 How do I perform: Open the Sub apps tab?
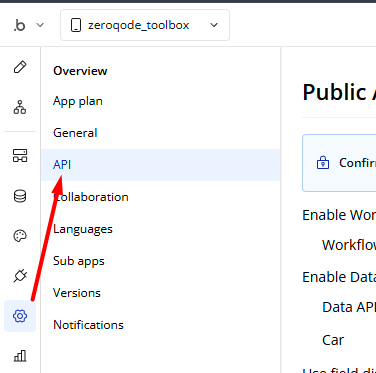click(x=79, y=261)
